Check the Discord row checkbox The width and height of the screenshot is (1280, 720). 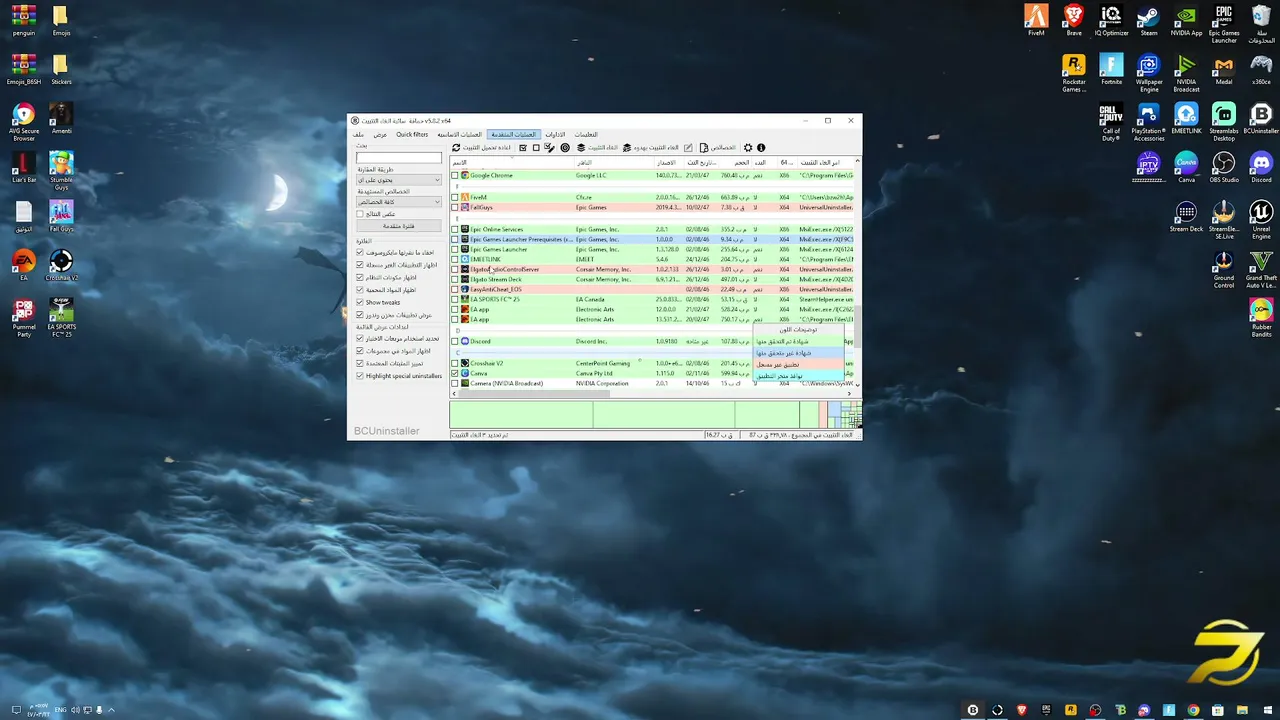coord(455,341)
